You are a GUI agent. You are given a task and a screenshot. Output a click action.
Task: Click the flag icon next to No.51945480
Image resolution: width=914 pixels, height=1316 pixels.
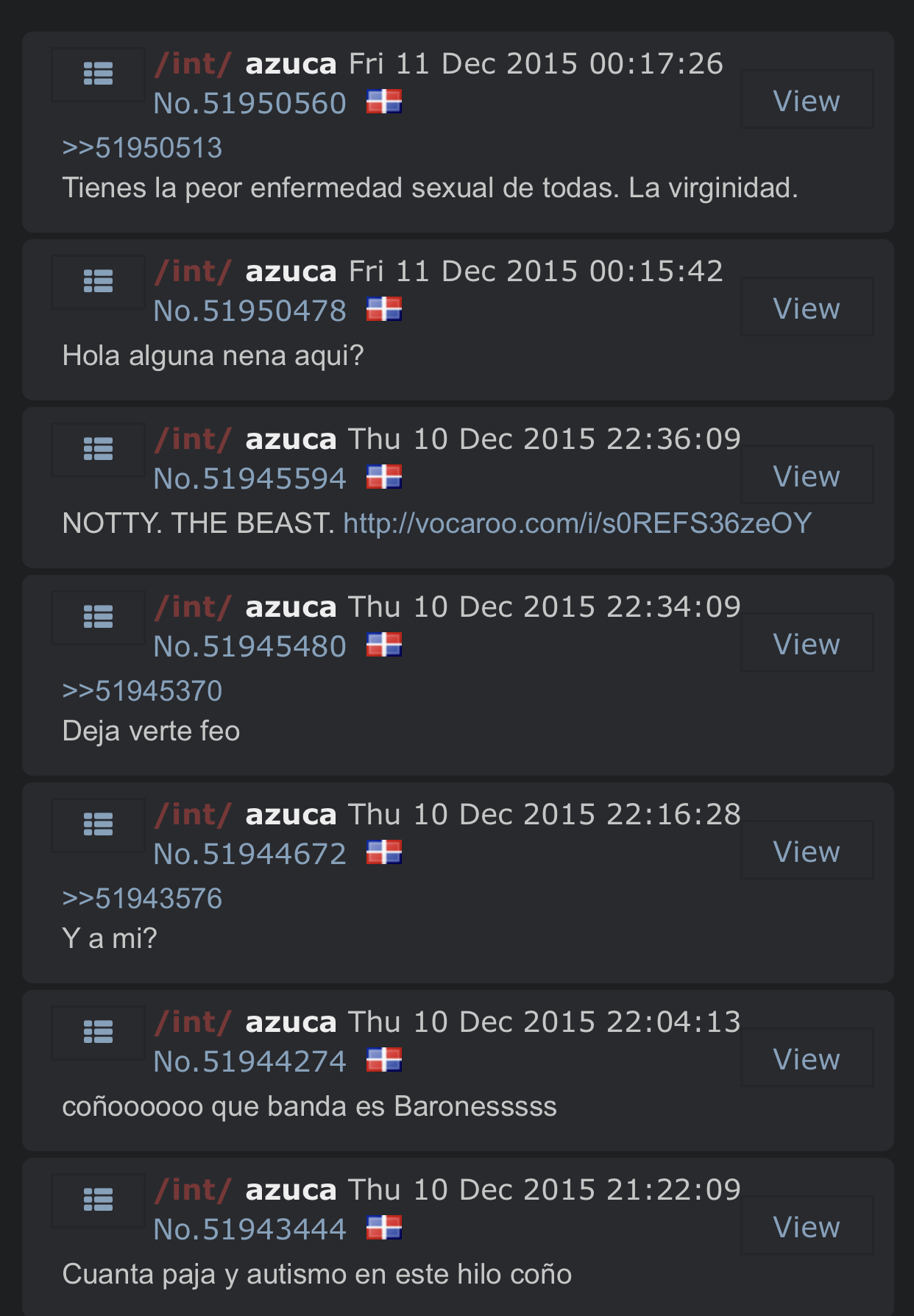(384, 645)
